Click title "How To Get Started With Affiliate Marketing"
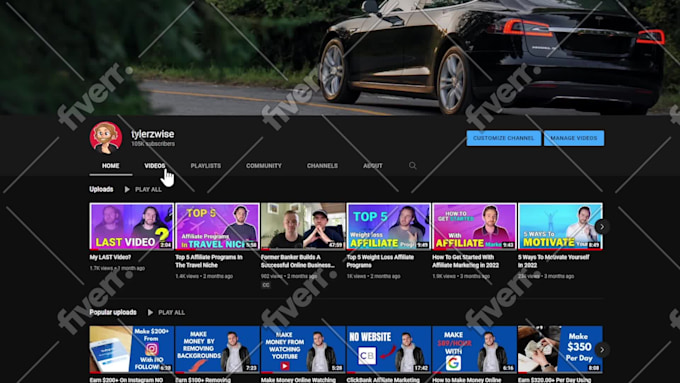680x383 pixels. (x=465, y=261)
